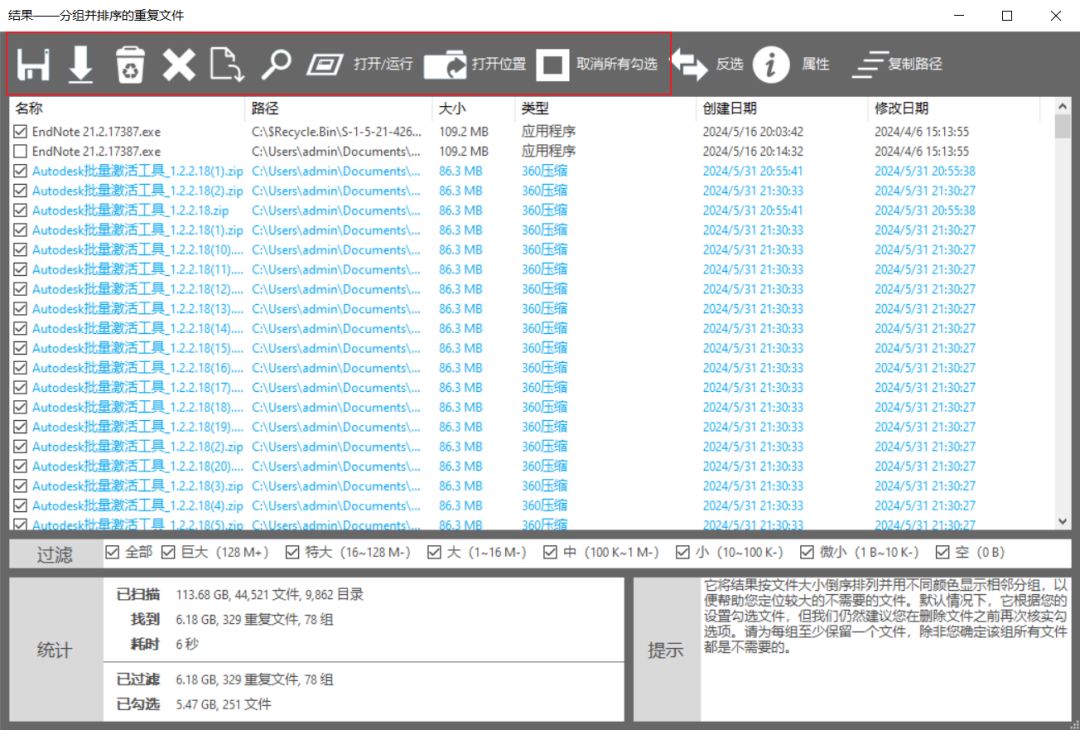The image size is (1080, 730).
Task: Toggle the 特大 (16~128 M-) filter
Action: coord(292,552)
